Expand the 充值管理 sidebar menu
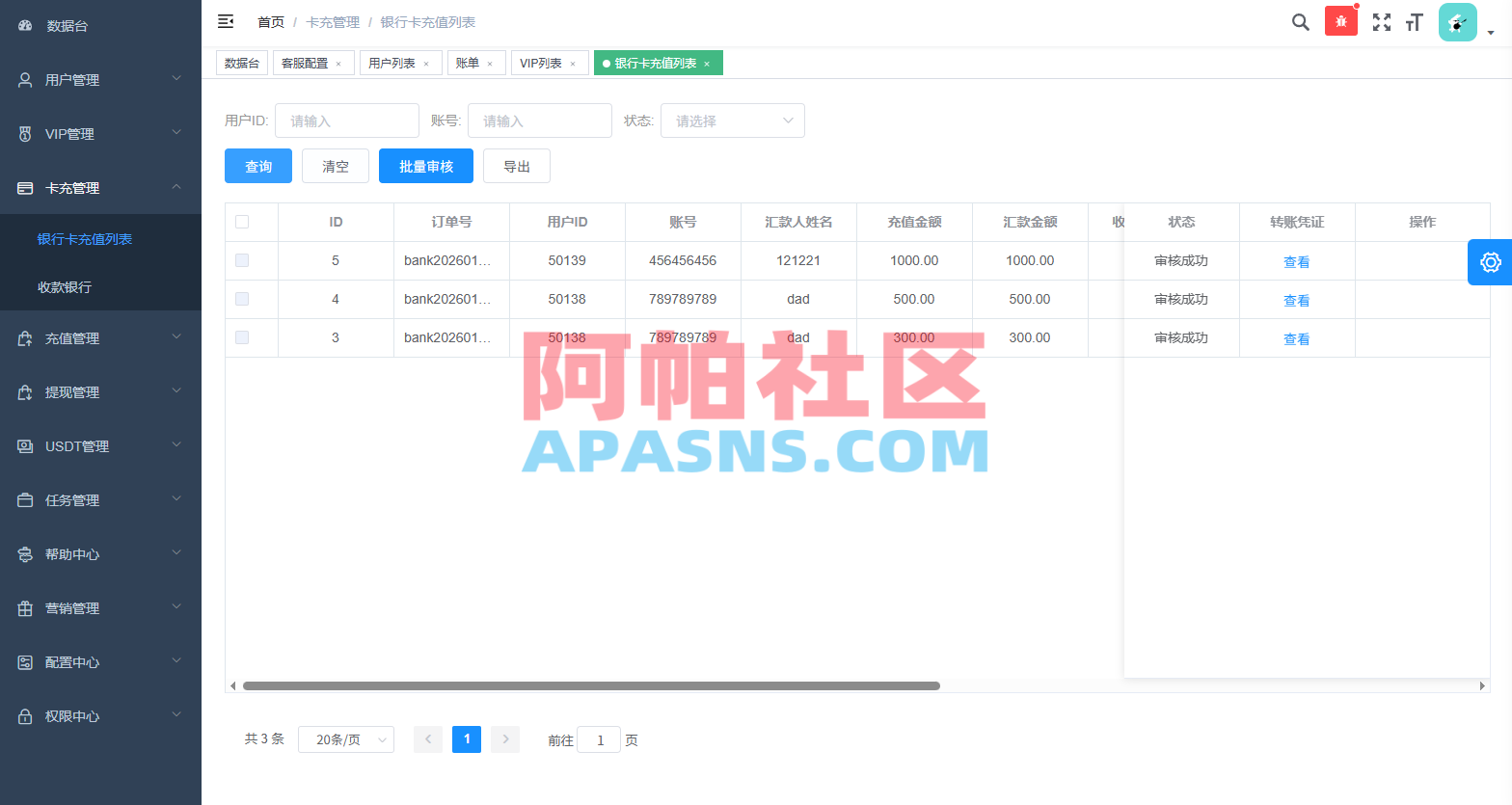Screen dimensions: 1512x805 tap(100, 338)
